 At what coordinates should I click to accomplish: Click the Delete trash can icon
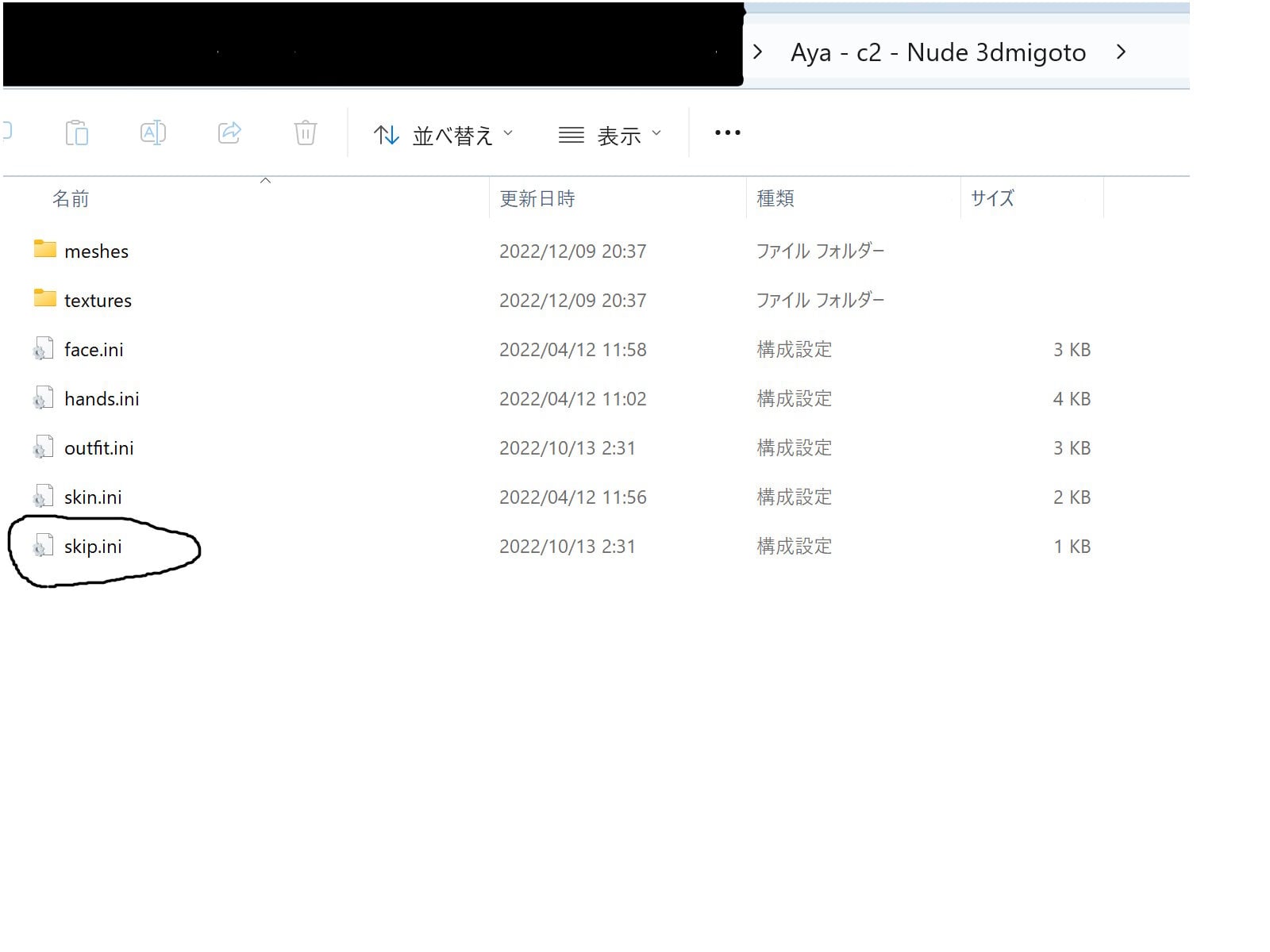coord(306,132)
